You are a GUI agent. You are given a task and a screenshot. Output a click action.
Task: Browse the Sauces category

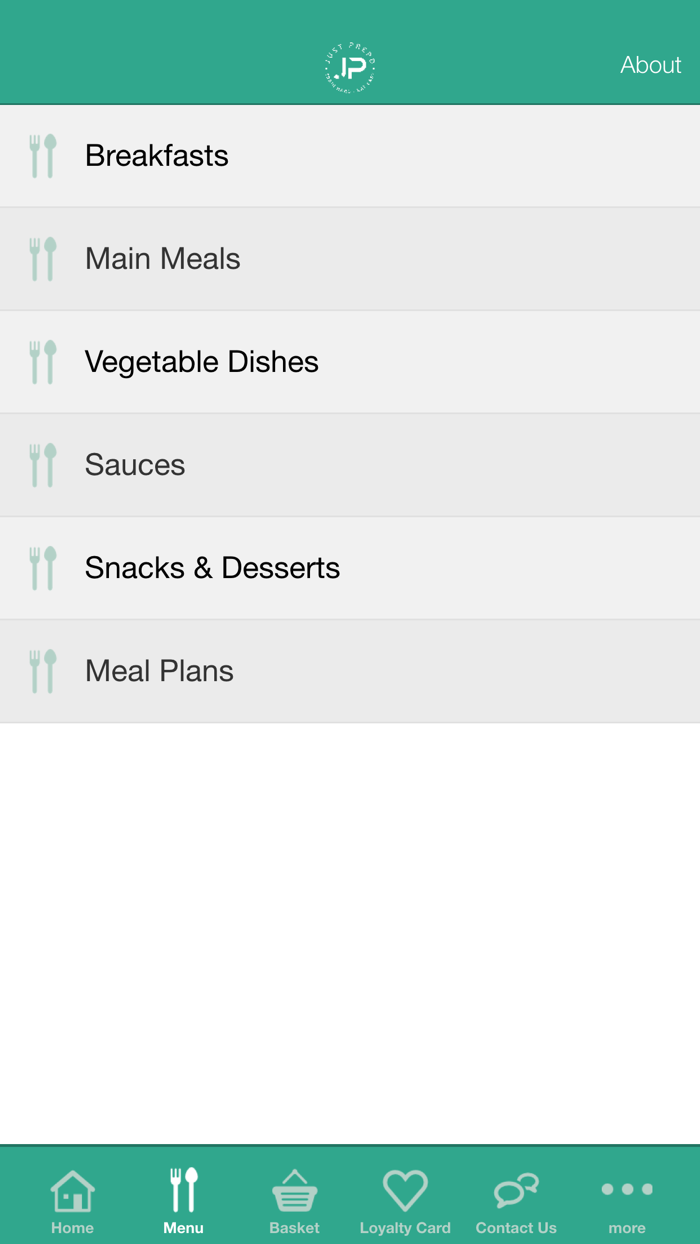coord(135,465)
